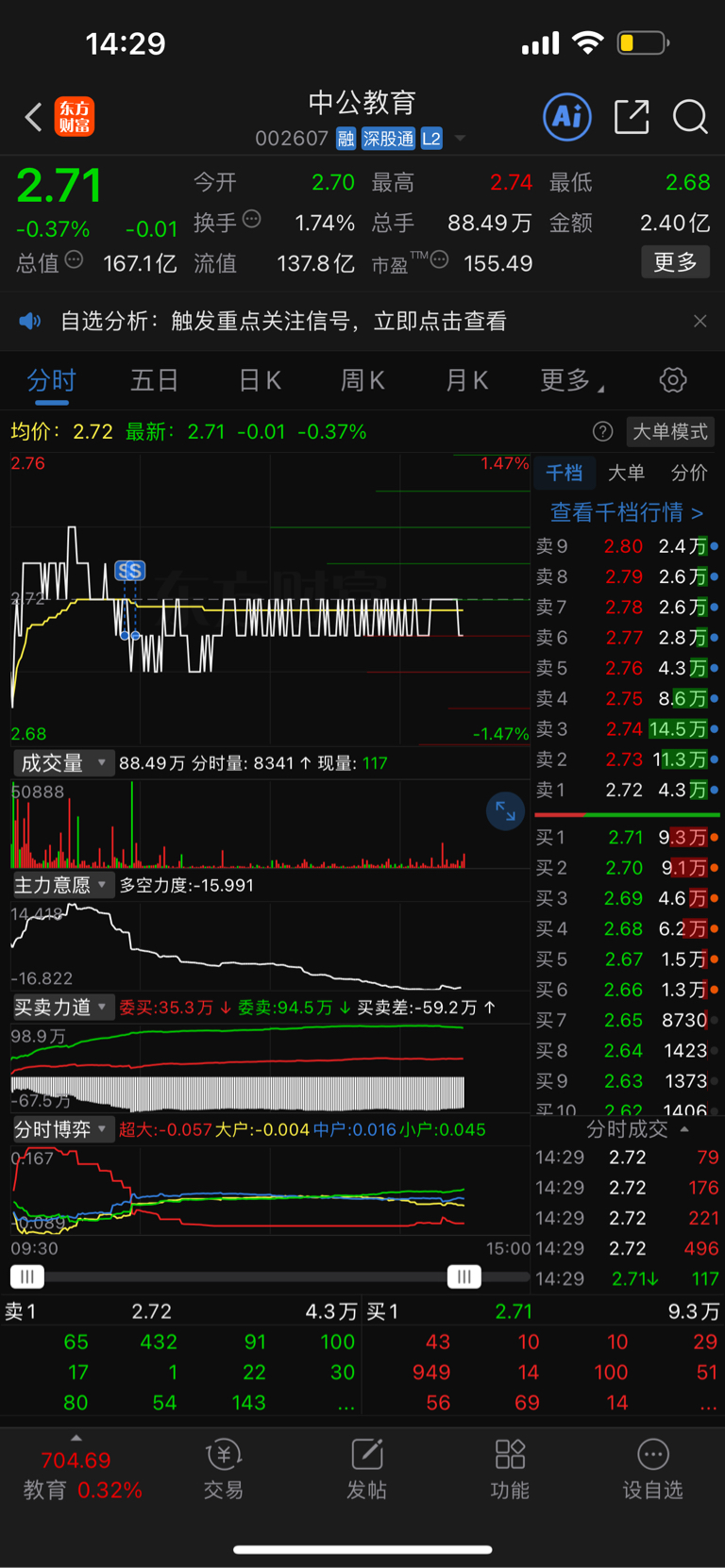Select the 卖1 price 2.72 row
Viewport: 725px width, 1568px height.
[x=627, y=790]
